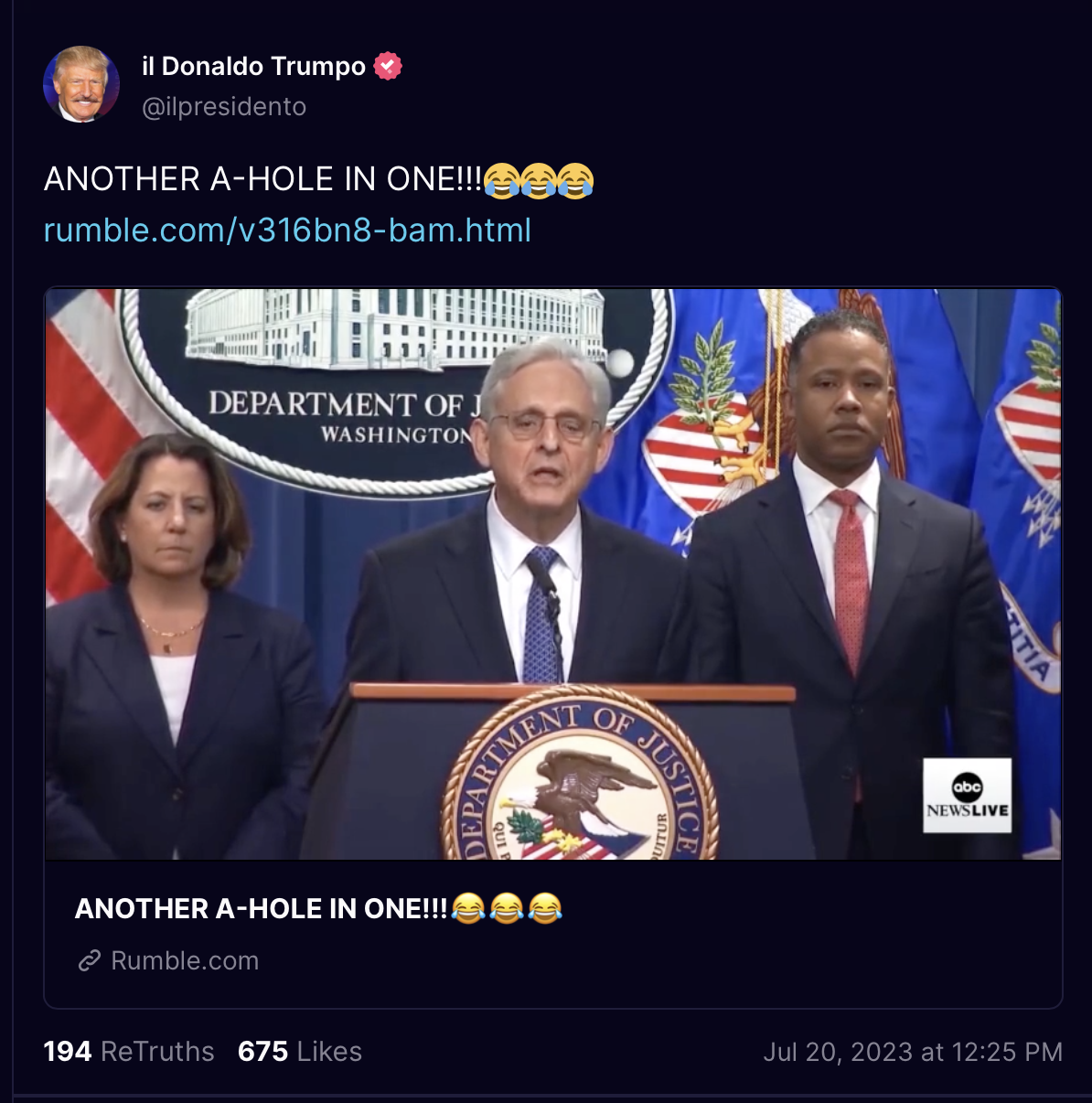Click the ReTruths label text

point(157,1052)
